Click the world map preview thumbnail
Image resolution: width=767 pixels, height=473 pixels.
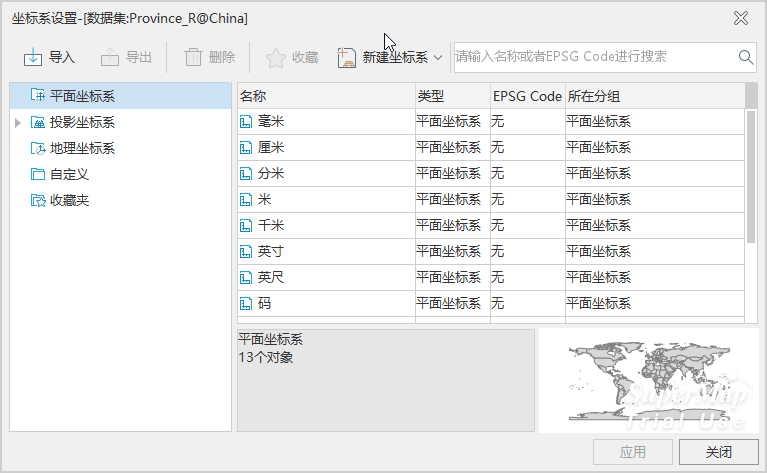pyautogui.click(x=647, y=380)
